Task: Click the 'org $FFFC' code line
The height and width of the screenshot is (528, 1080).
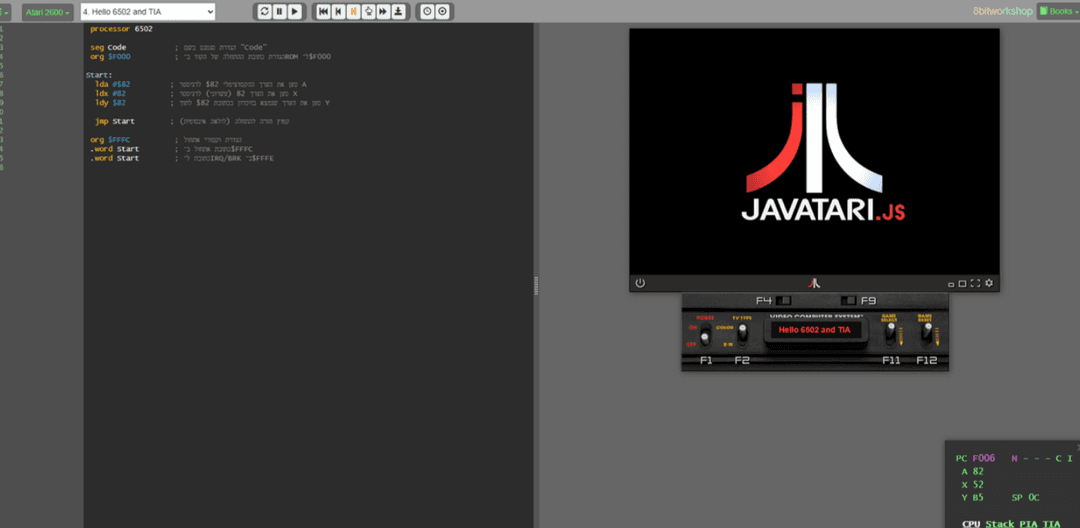Action: [x=110, y=140]
